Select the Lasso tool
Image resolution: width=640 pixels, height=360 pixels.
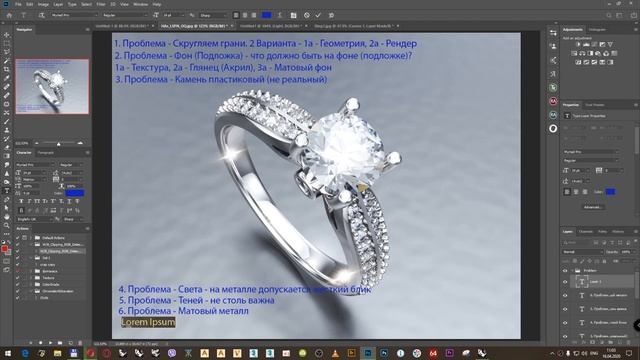pos(7,52)
